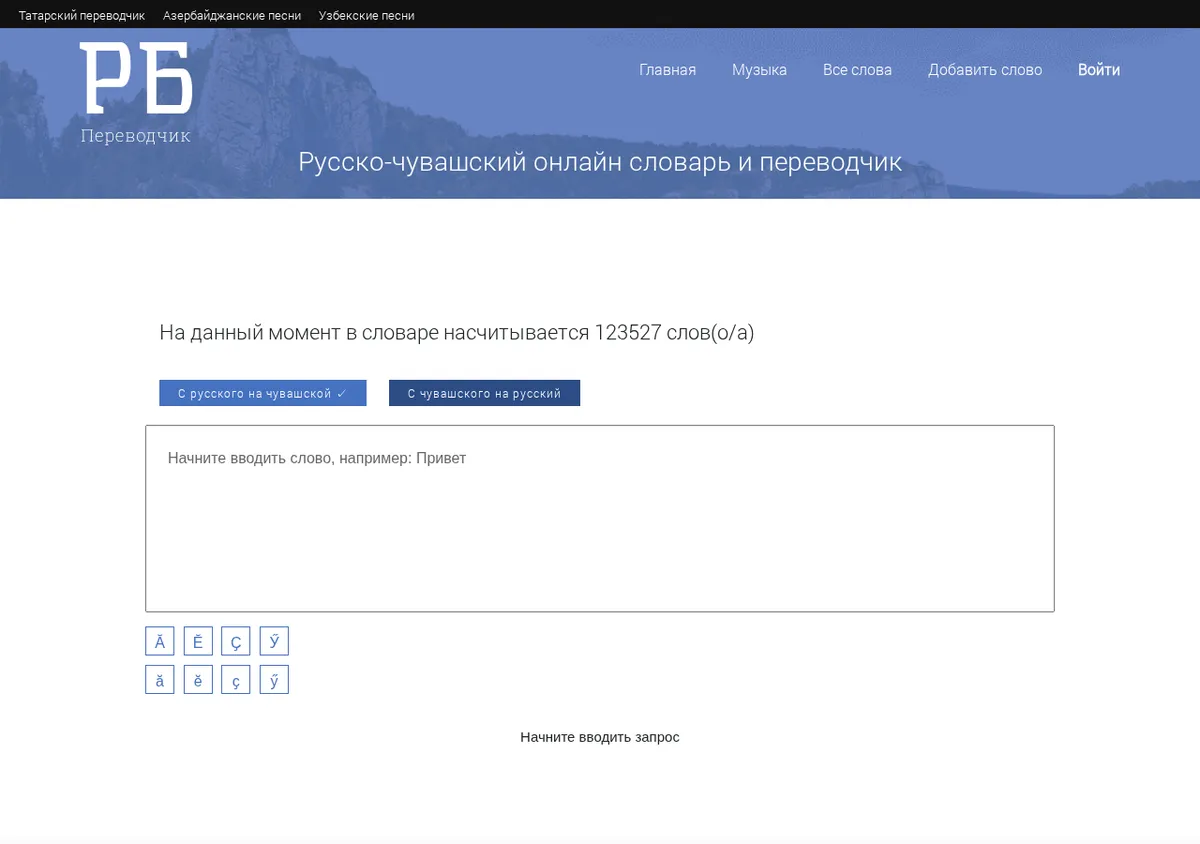1200x844 pixels.
Task: Insert uppercase Ӳ character button
Action: 274,642
